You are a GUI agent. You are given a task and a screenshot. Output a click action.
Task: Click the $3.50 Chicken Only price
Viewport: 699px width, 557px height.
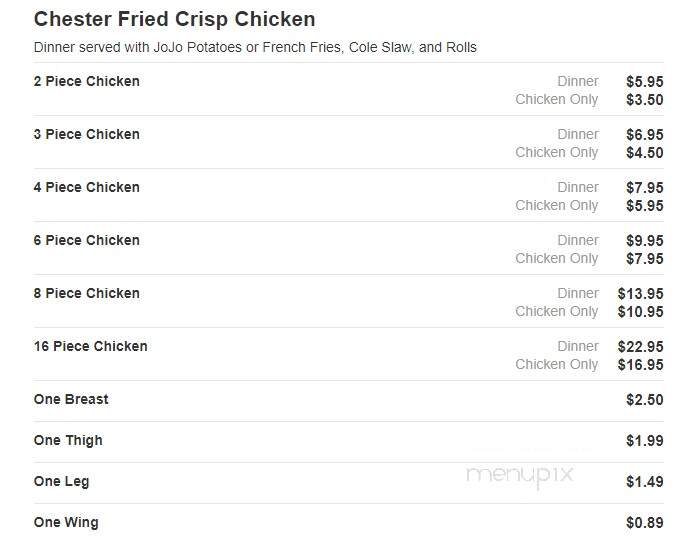[645, 99]
